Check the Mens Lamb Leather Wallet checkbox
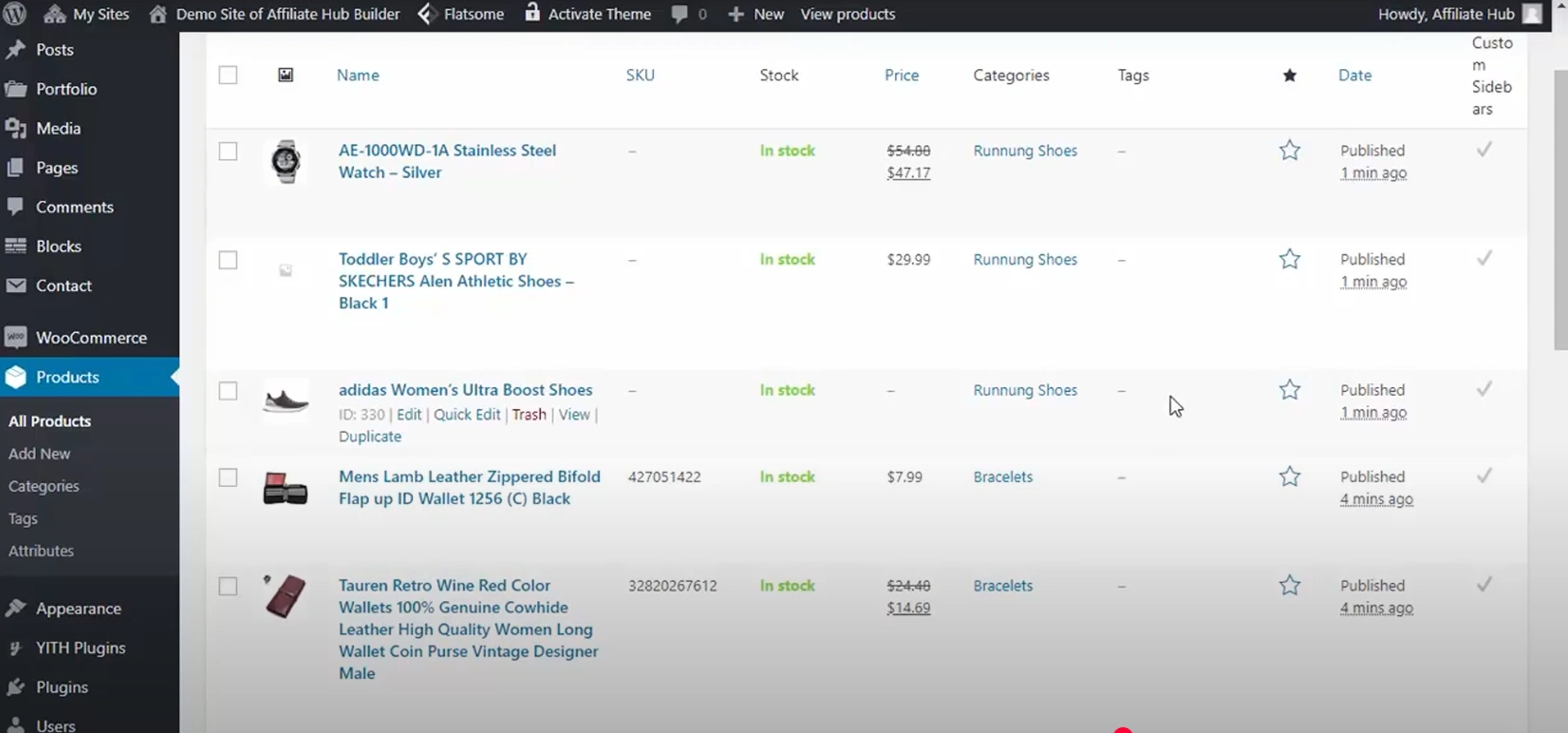Viewport: 1568px width, 733px height. point(228,477)
